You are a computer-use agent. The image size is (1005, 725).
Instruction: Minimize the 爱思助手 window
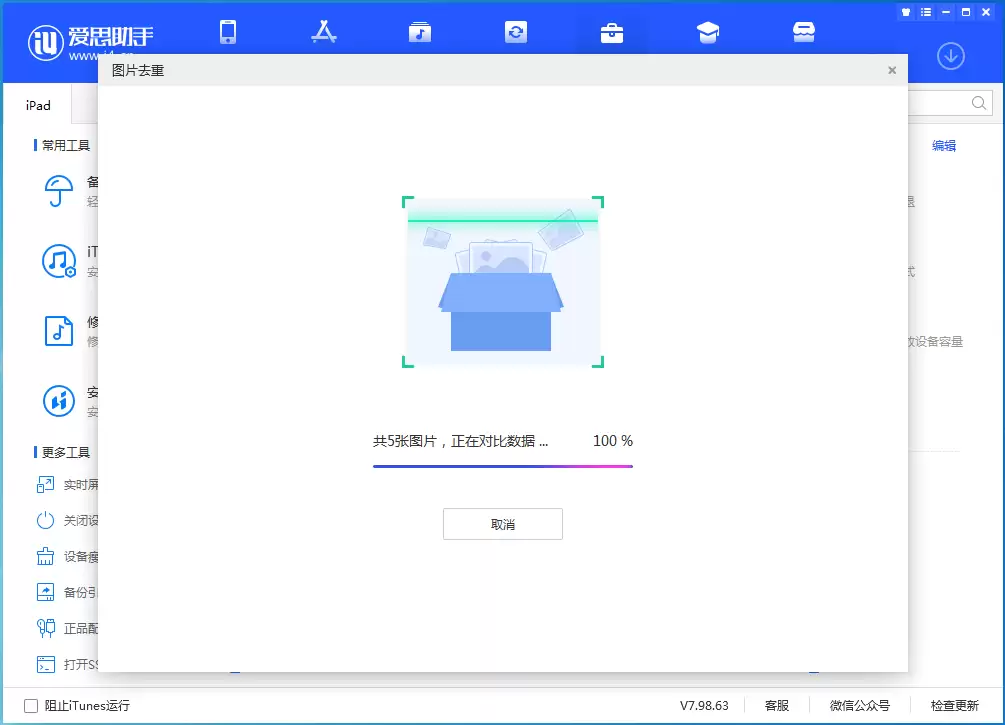click(946, 12)
